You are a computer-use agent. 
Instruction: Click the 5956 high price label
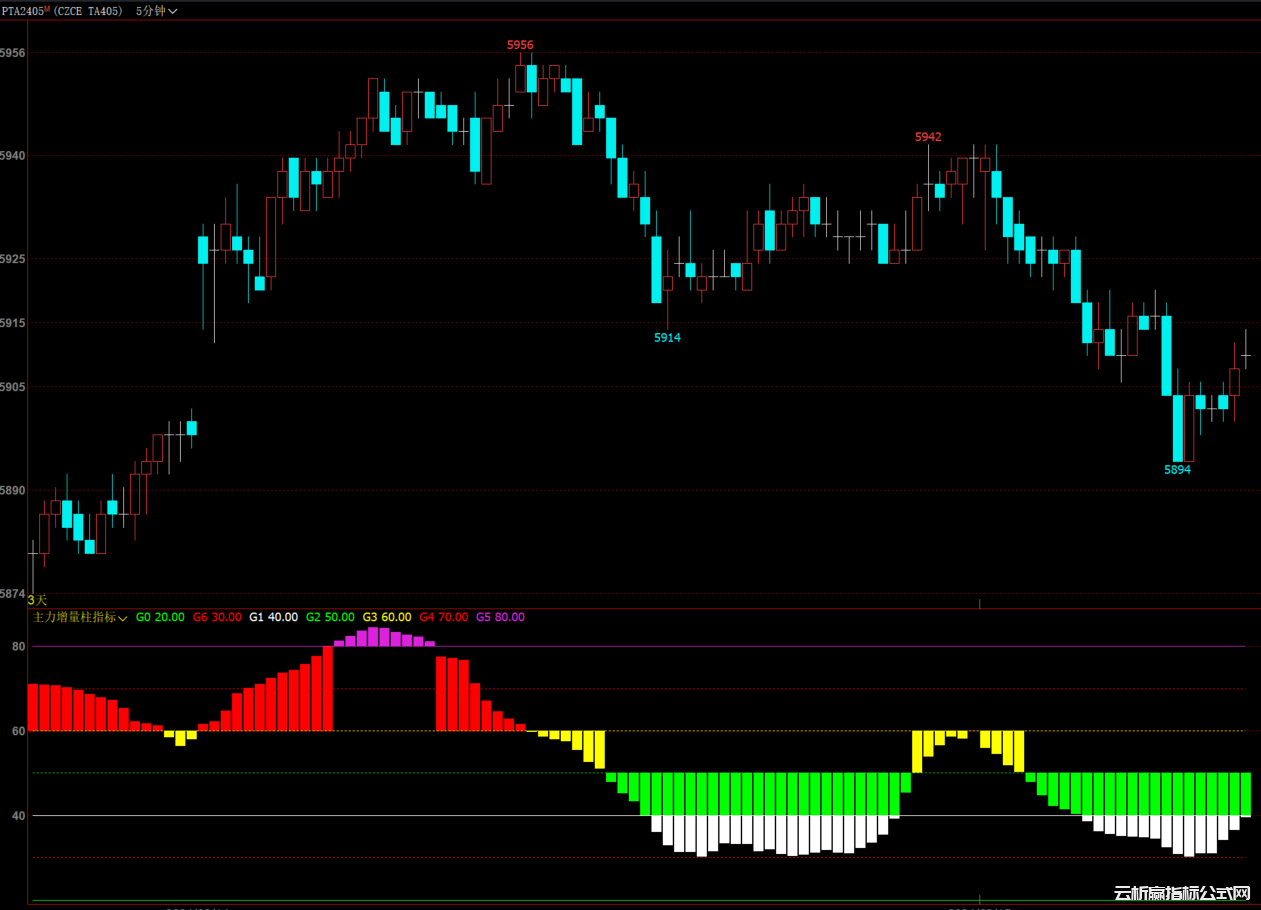pyautogui.click(x=520, y=45)
